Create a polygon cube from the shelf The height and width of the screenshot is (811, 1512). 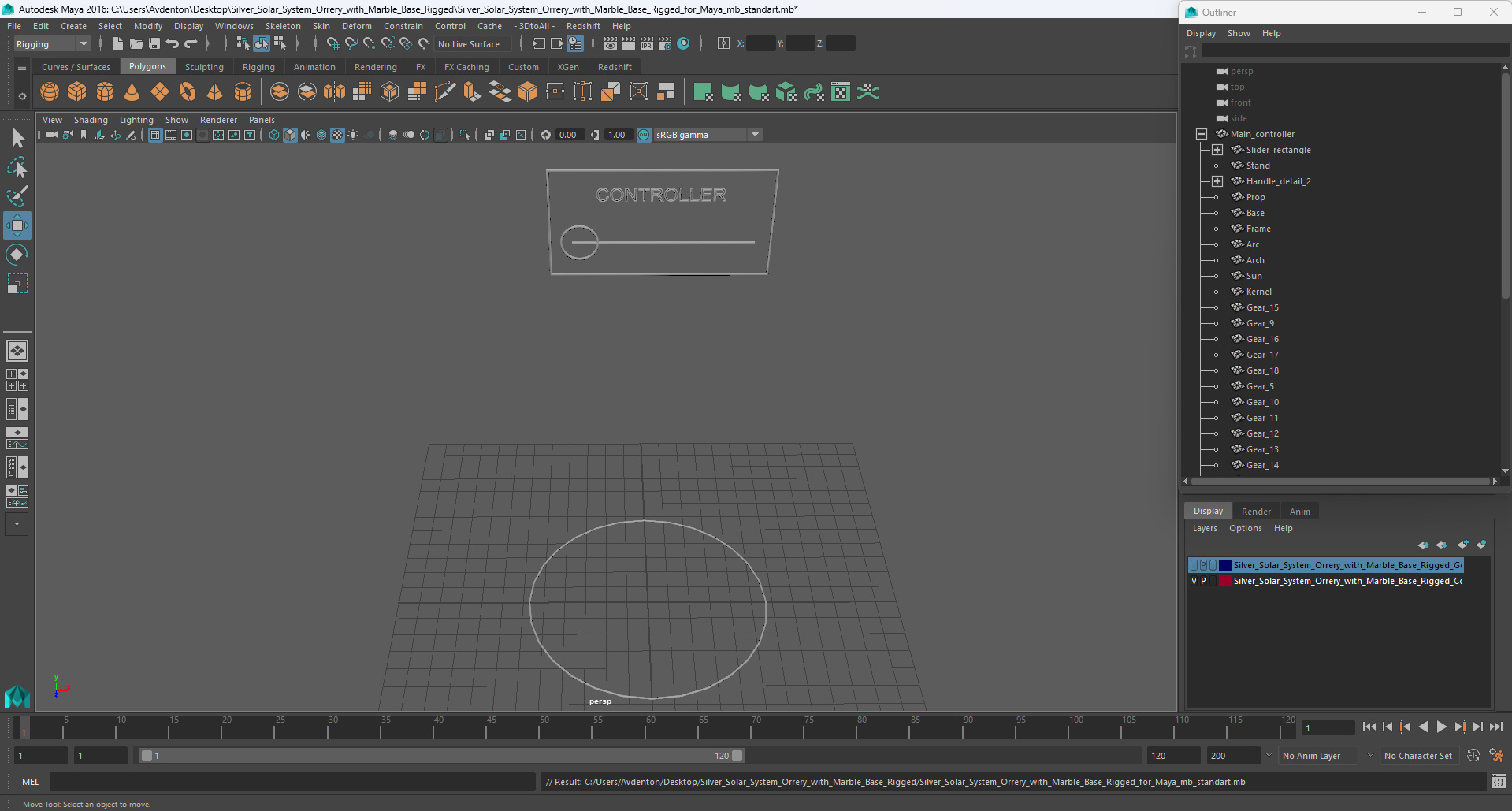[77, 92]
